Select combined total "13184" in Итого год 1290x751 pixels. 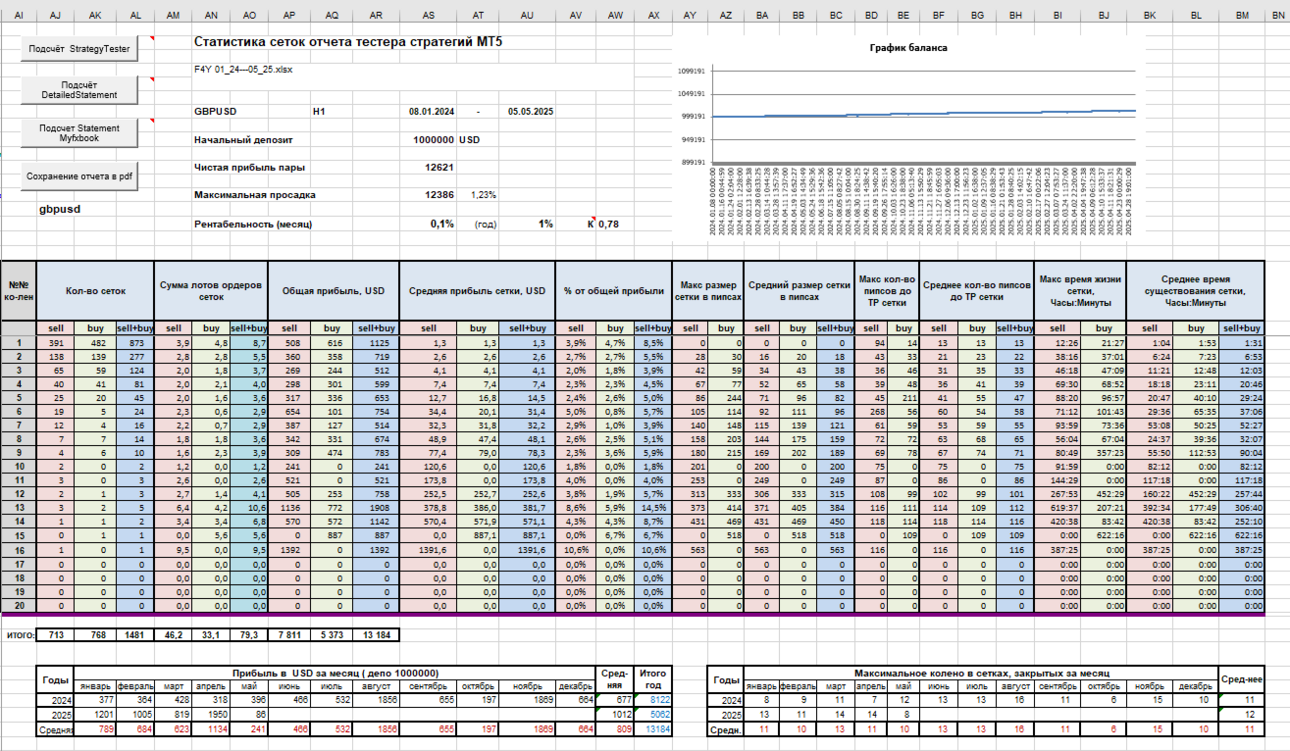pyautogui.click(x=654, y=729)
